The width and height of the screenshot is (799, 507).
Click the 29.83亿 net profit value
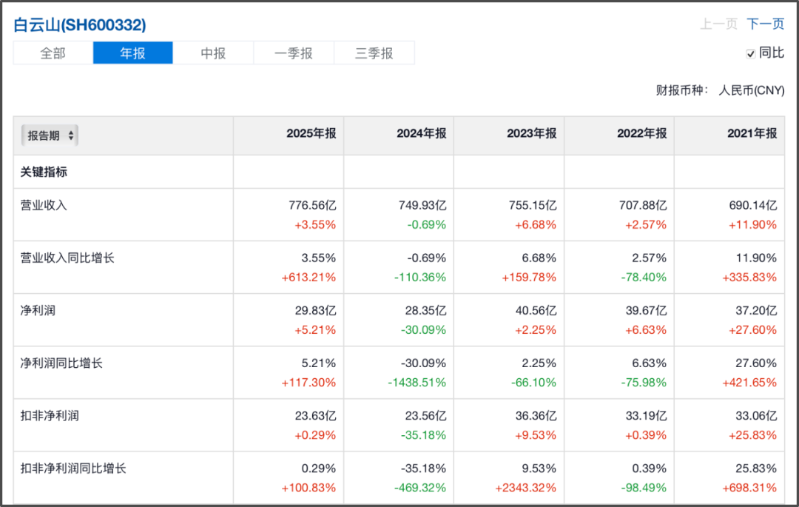(315, 310)
